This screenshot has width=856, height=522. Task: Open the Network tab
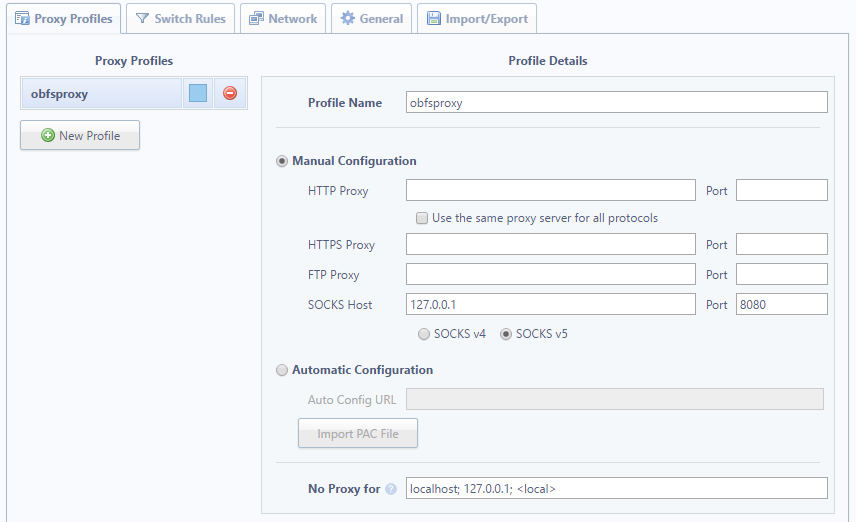pos(283,19)
